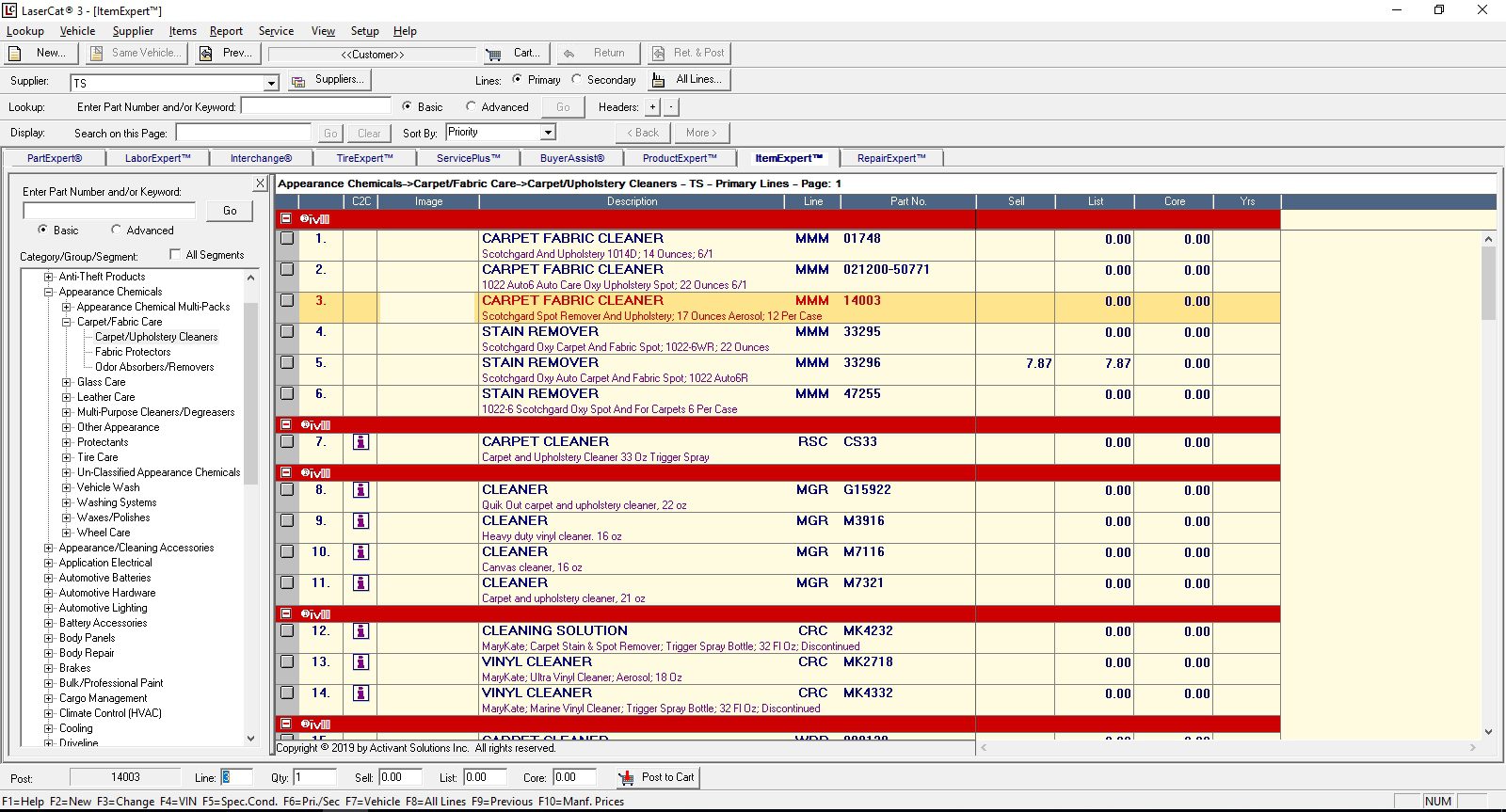Image resolution: width=1506 pixels, height=812 pixels.
Task: Check the box for item 5 stain remover
Action: [x=287, y=363]
